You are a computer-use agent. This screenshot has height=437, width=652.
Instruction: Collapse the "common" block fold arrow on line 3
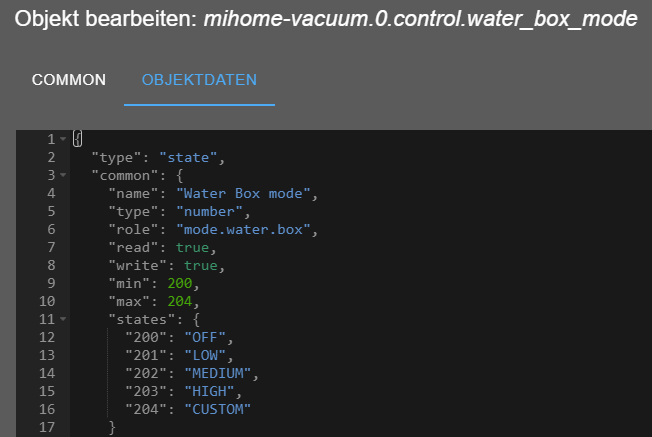point(63,175)
